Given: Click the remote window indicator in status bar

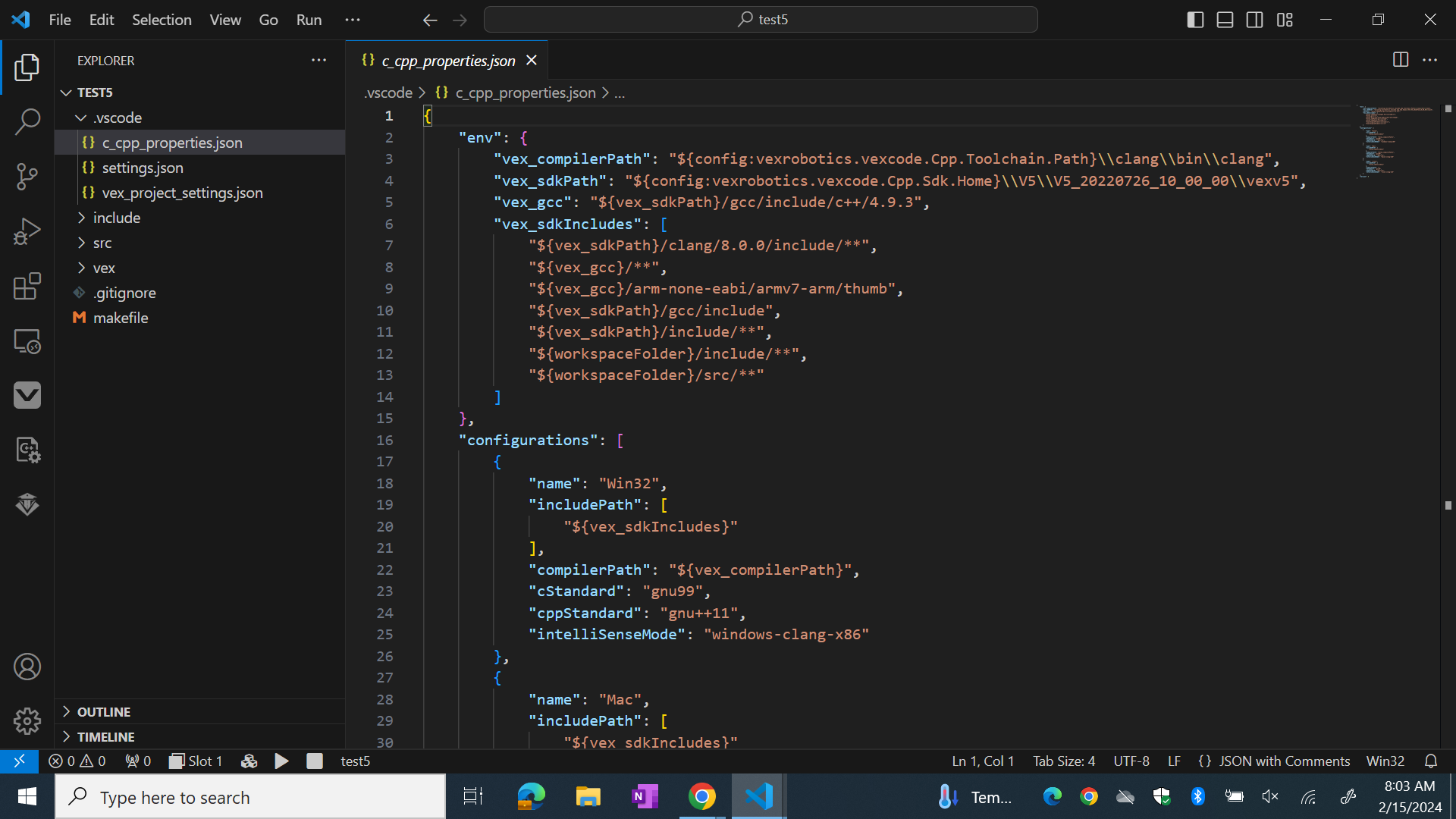Looking at the screenshot, I should [19, 761].
